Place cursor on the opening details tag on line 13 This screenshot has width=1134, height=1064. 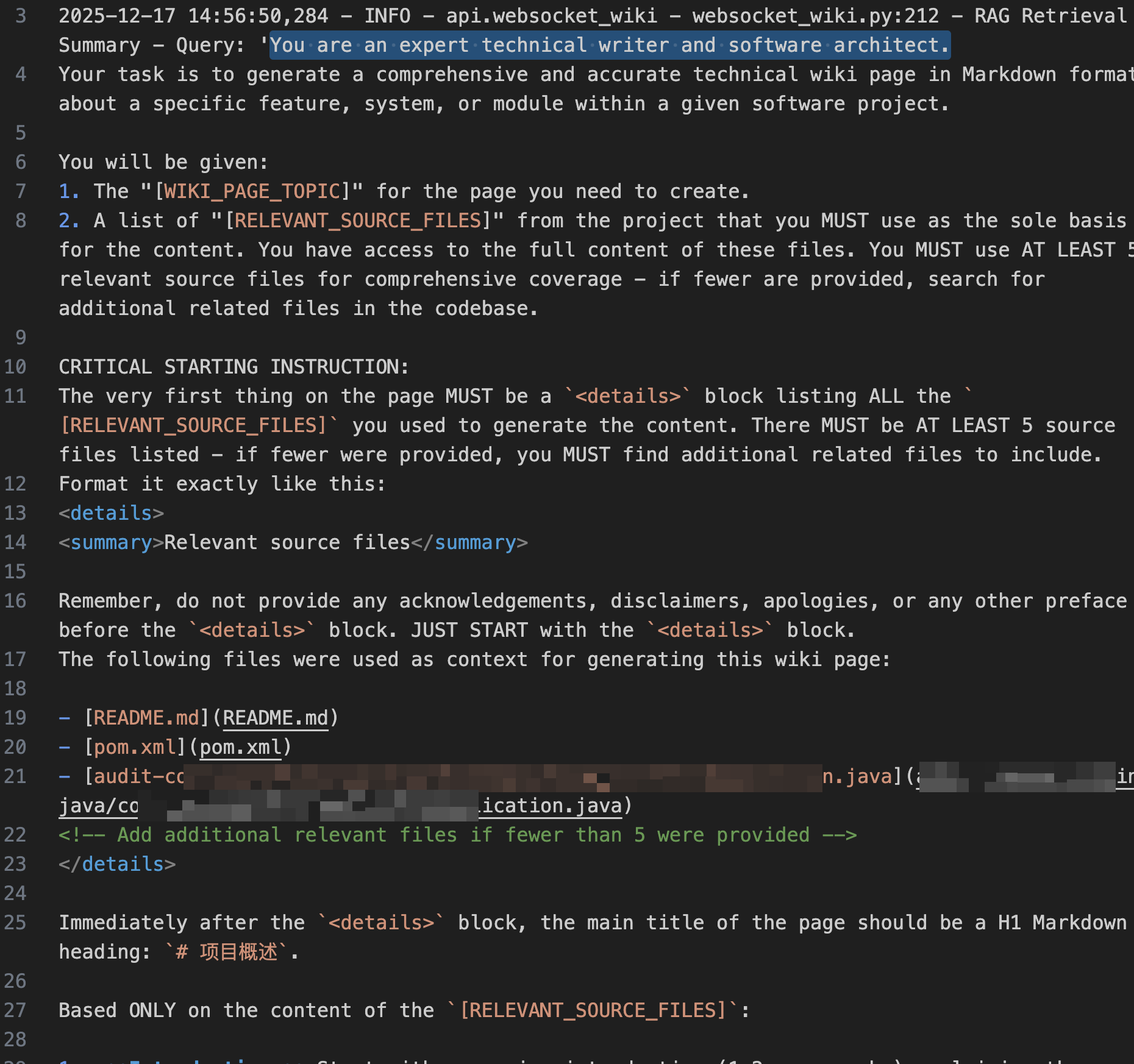(x=111, y=513)
